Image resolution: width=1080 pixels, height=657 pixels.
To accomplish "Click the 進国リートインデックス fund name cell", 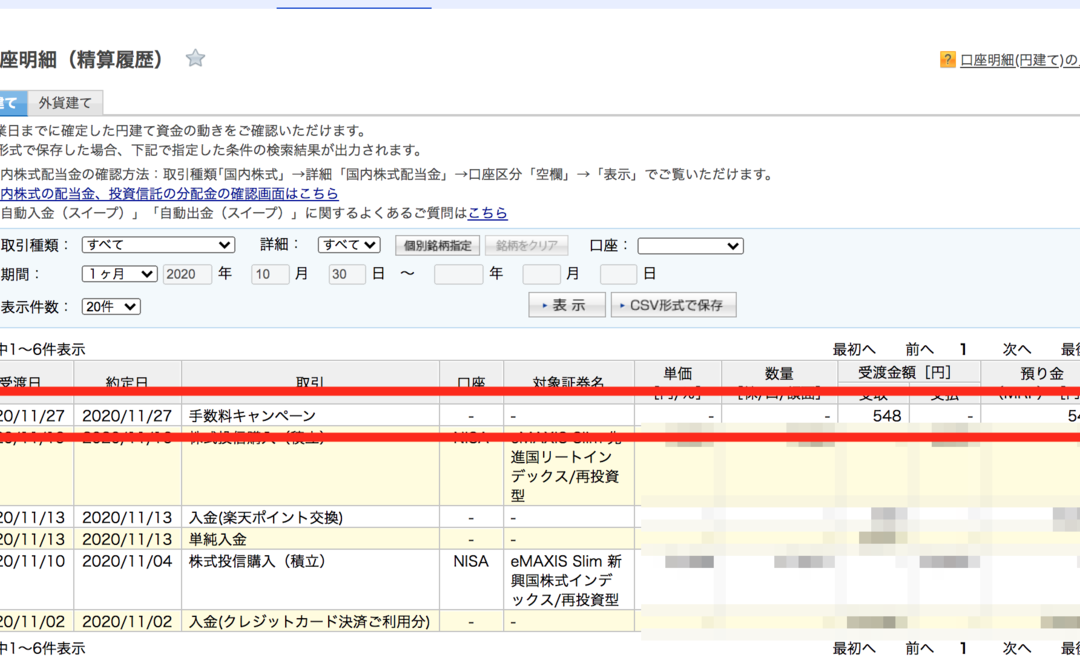I will [569, 466].
